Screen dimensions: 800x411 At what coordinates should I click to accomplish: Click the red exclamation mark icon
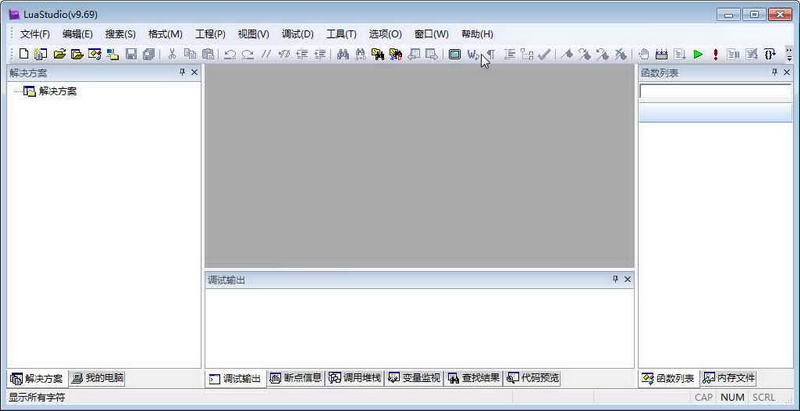coord(715,54)
